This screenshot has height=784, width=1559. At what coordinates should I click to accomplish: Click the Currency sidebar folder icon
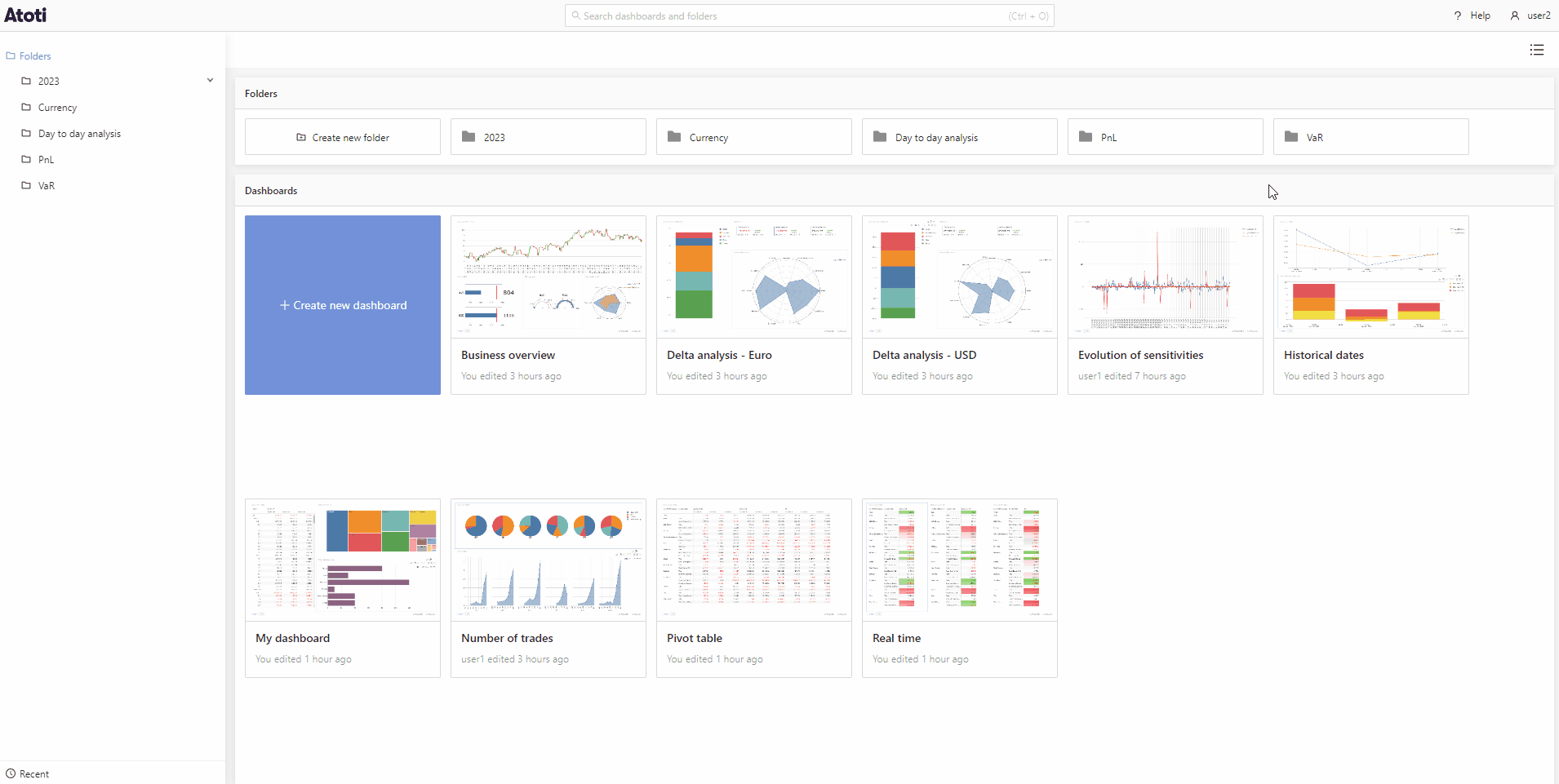click(x=26, y=107)
